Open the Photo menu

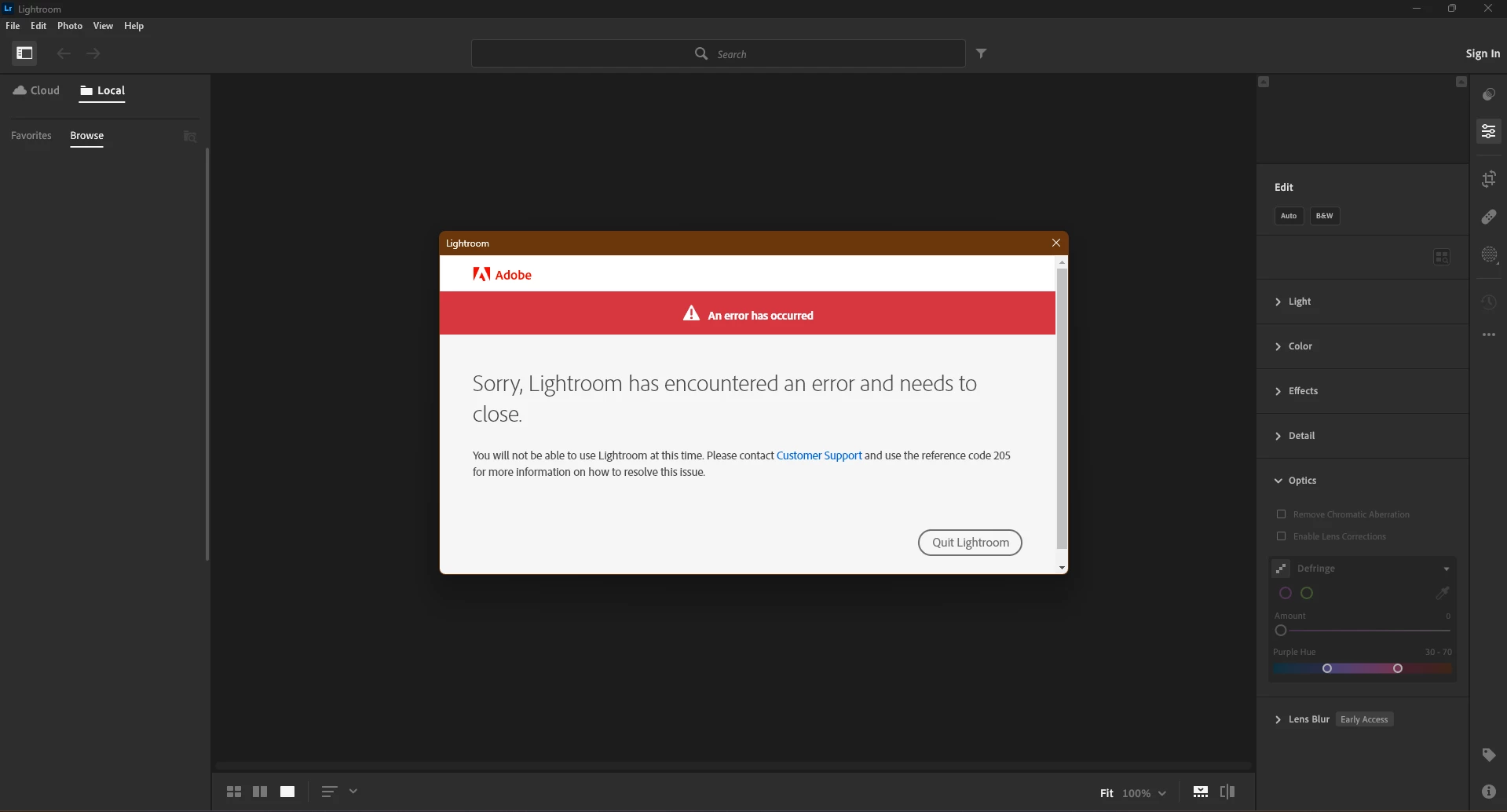pos(70,26)
